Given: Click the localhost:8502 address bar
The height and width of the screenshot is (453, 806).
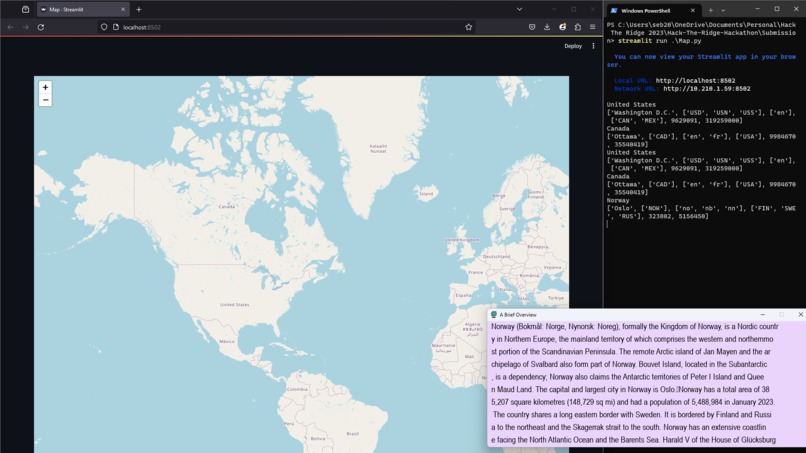Looking at the screenshot, I should tap(288, 27).
